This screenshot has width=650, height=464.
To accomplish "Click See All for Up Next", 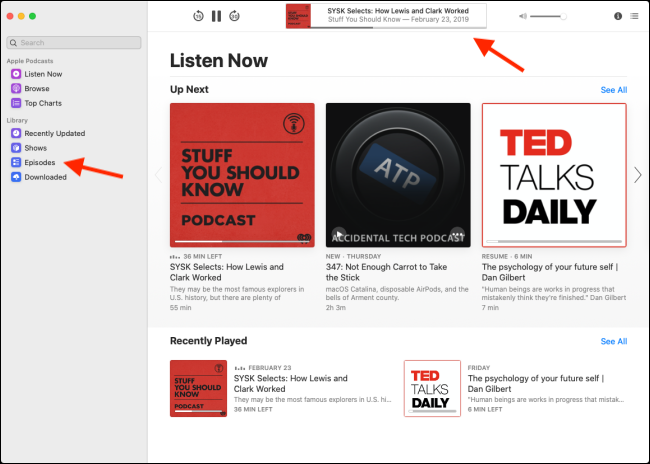I will pos(614,90).
